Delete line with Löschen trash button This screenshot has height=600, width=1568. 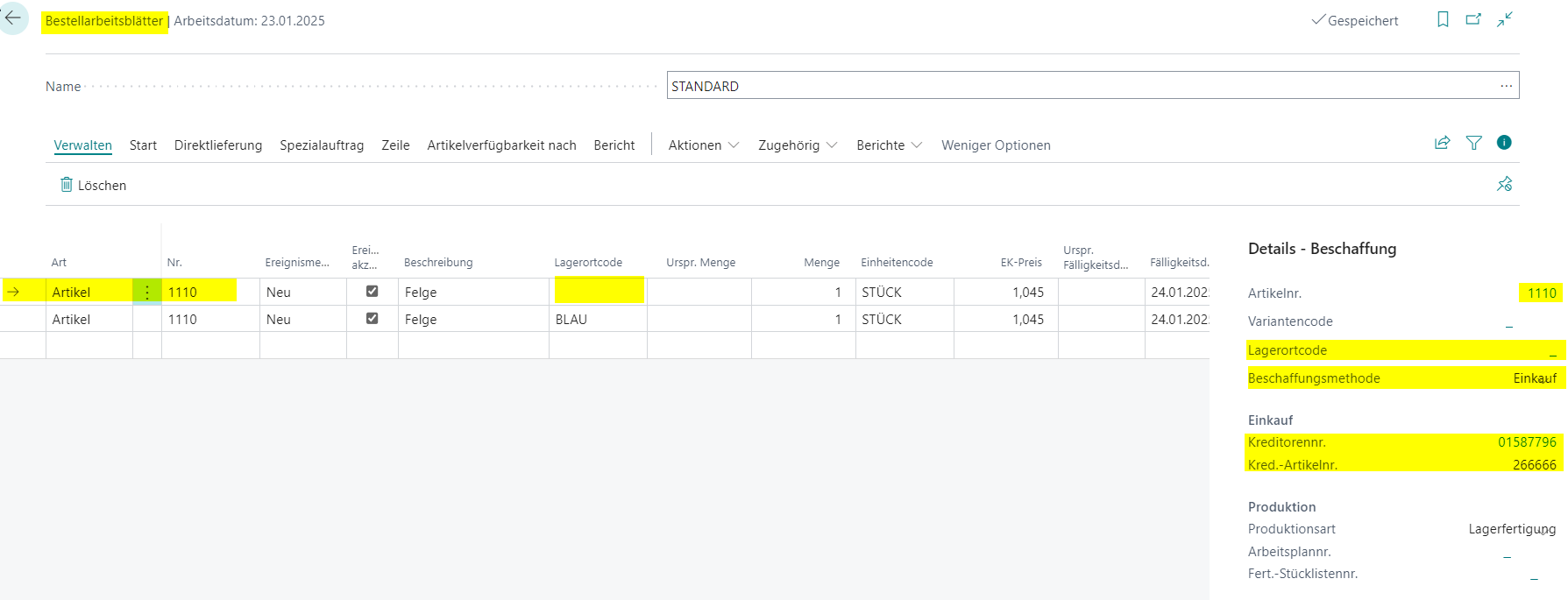coord(93,185)
